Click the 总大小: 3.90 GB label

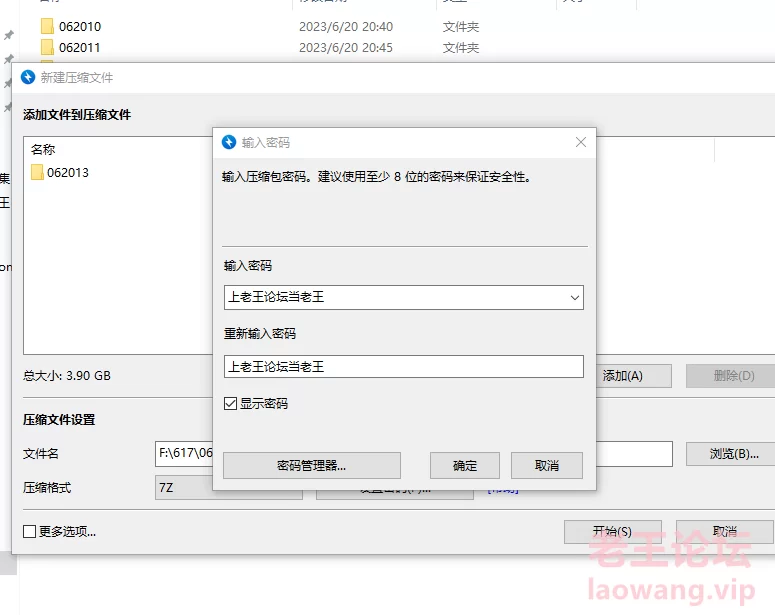coord(67,376)
